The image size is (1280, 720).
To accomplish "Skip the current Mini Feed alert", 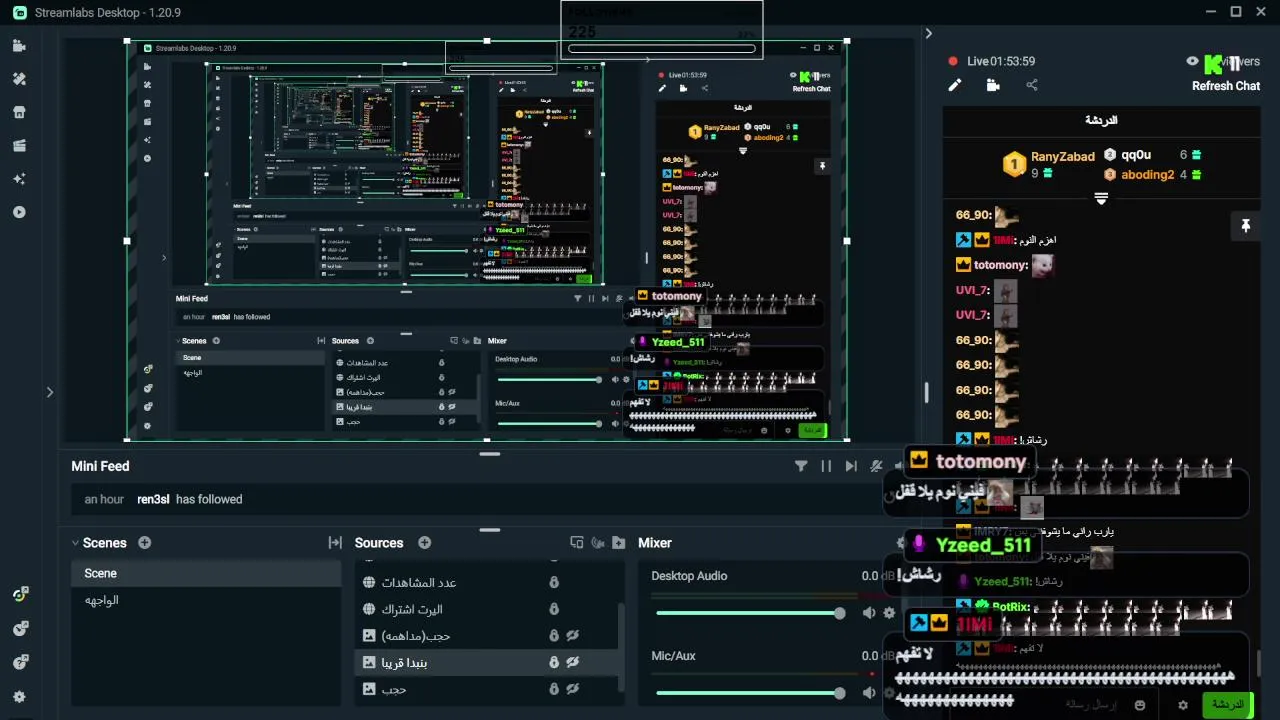I will point(851,466).
